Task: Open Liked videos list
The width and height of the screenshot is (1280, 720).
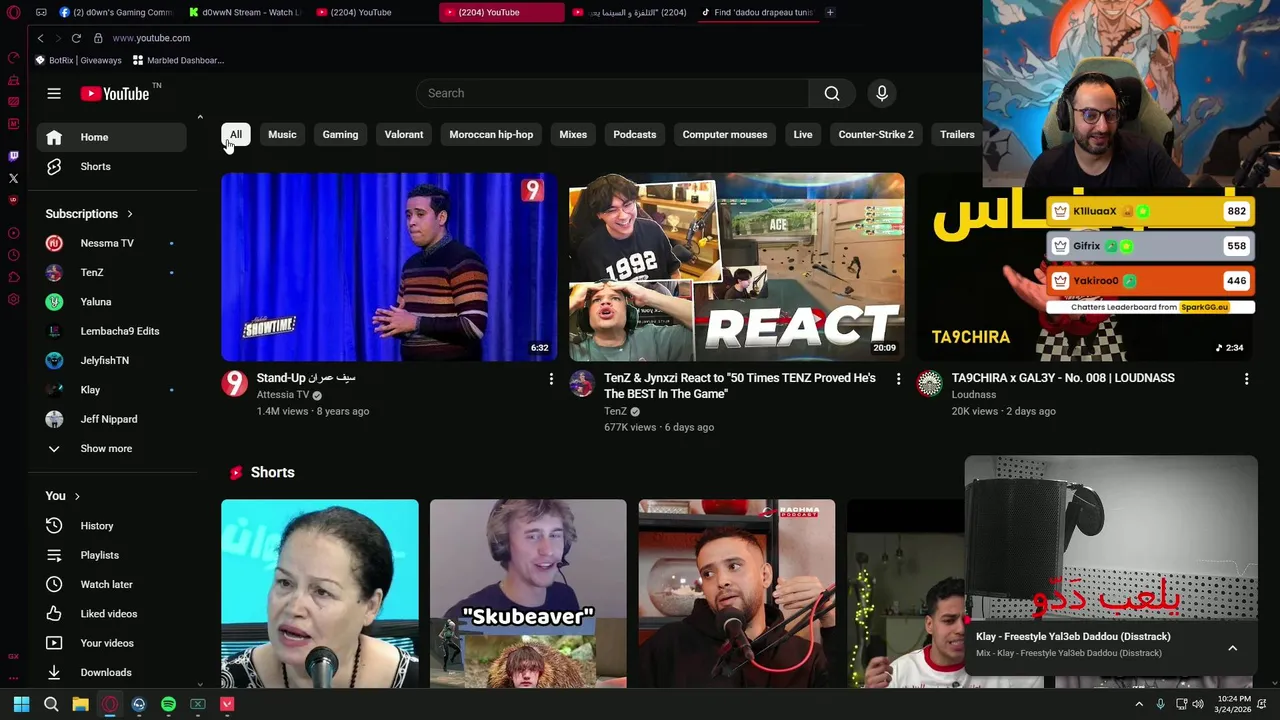Action: click(112, 614)
